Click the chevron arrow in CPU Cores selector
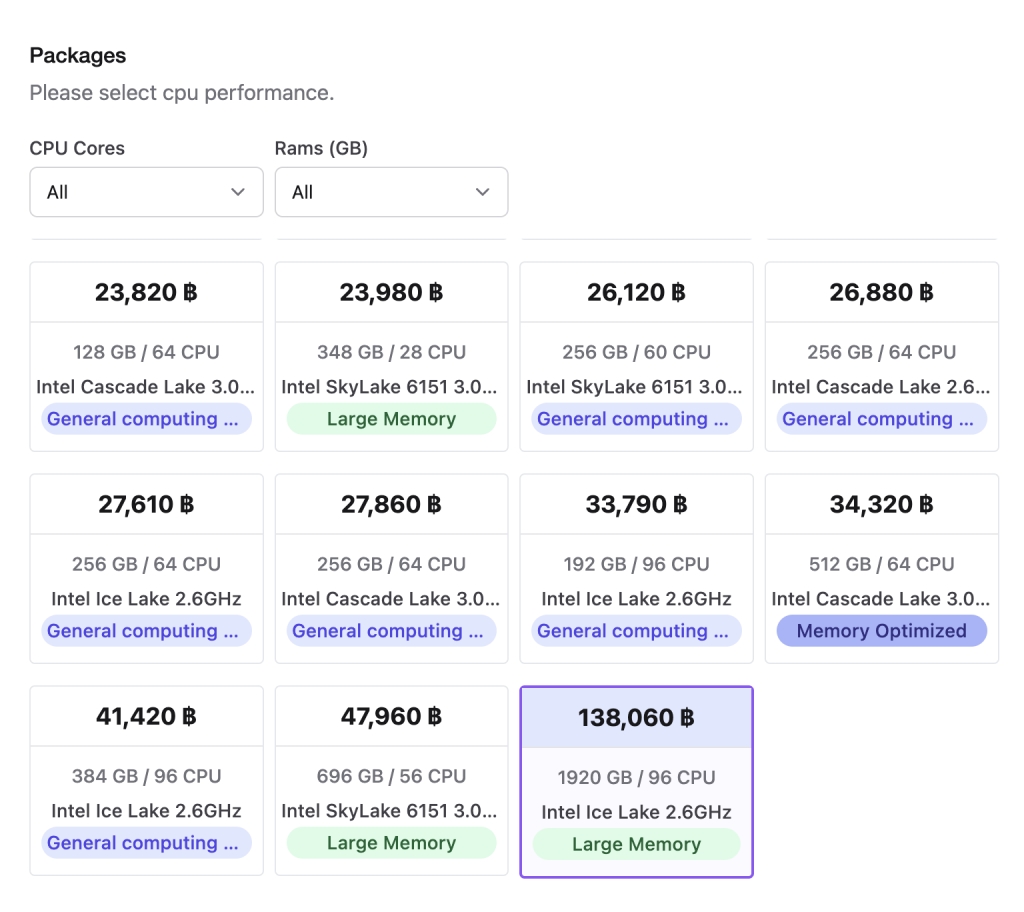 click(x=238, y=192)
